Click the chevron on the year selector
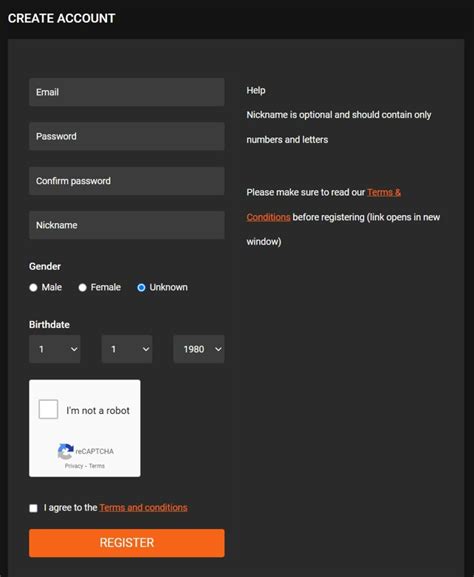The image size is (474, 577). pyautogui.click(x=218, y=349)
